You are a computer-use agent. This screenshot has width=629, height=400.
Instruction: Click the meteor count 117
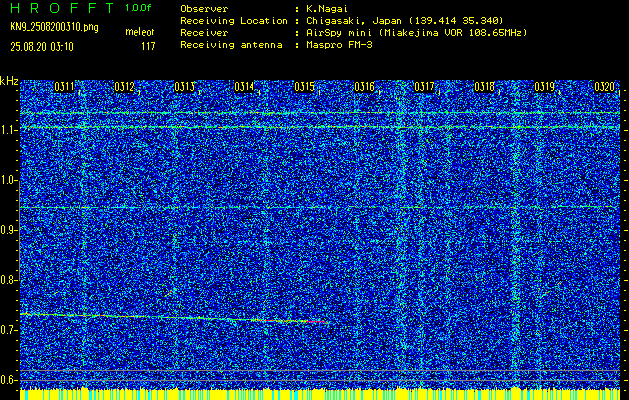click(x=148, y=47)
